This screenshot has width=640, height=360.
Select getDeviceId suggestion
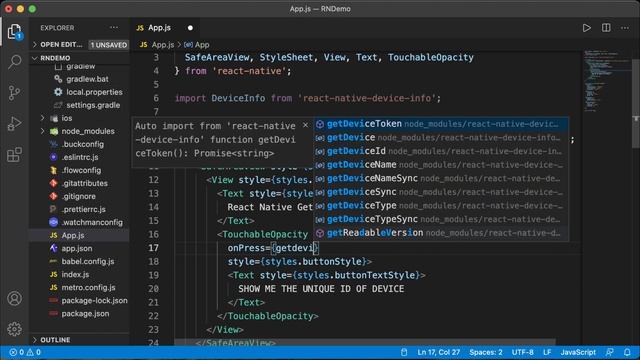tap(441, 151)
